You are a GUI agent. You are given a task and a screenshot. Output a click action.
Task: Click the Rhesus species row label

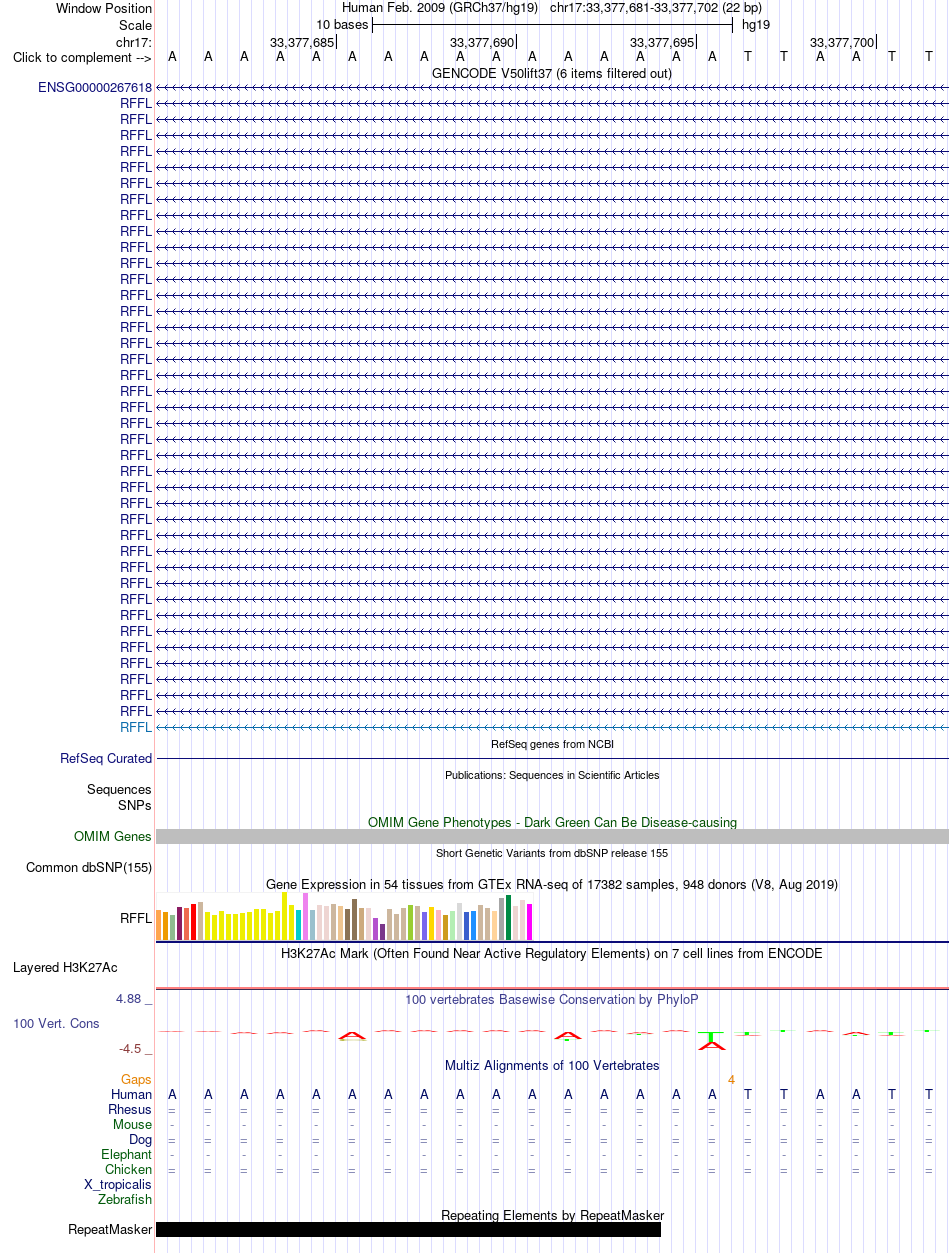click(130, 1110)
